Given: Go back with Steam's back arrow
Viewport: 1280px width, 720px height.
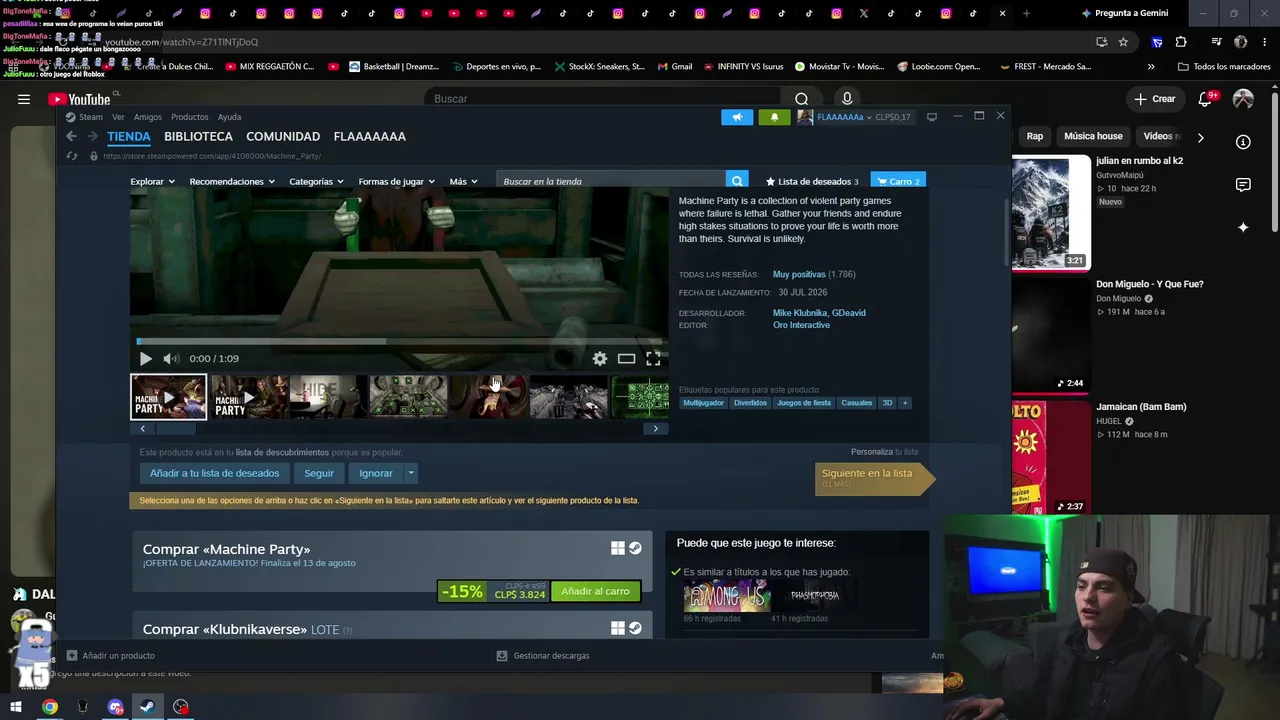Looking at the screenshot, I should (x=71, y=136).
